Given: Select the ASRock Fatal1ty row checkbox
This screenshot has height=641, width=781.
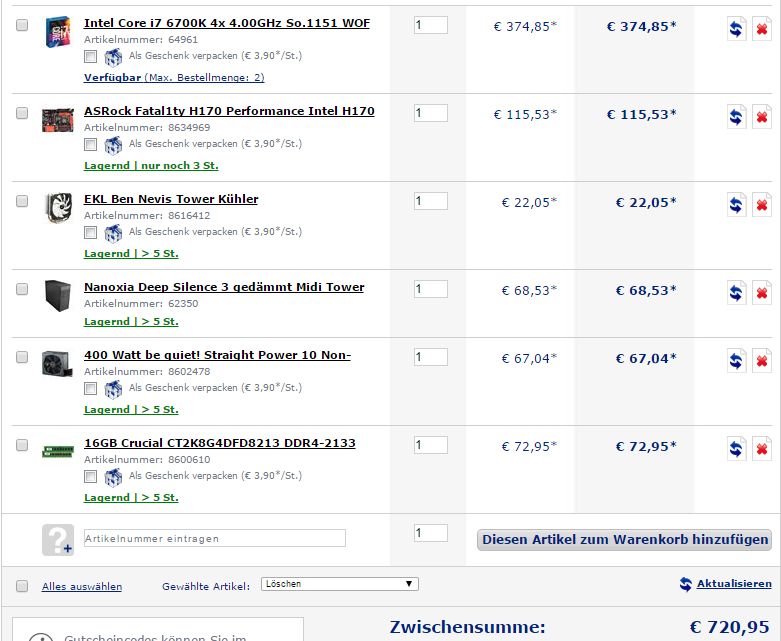Looking at the screenshot, I should 22,113.
